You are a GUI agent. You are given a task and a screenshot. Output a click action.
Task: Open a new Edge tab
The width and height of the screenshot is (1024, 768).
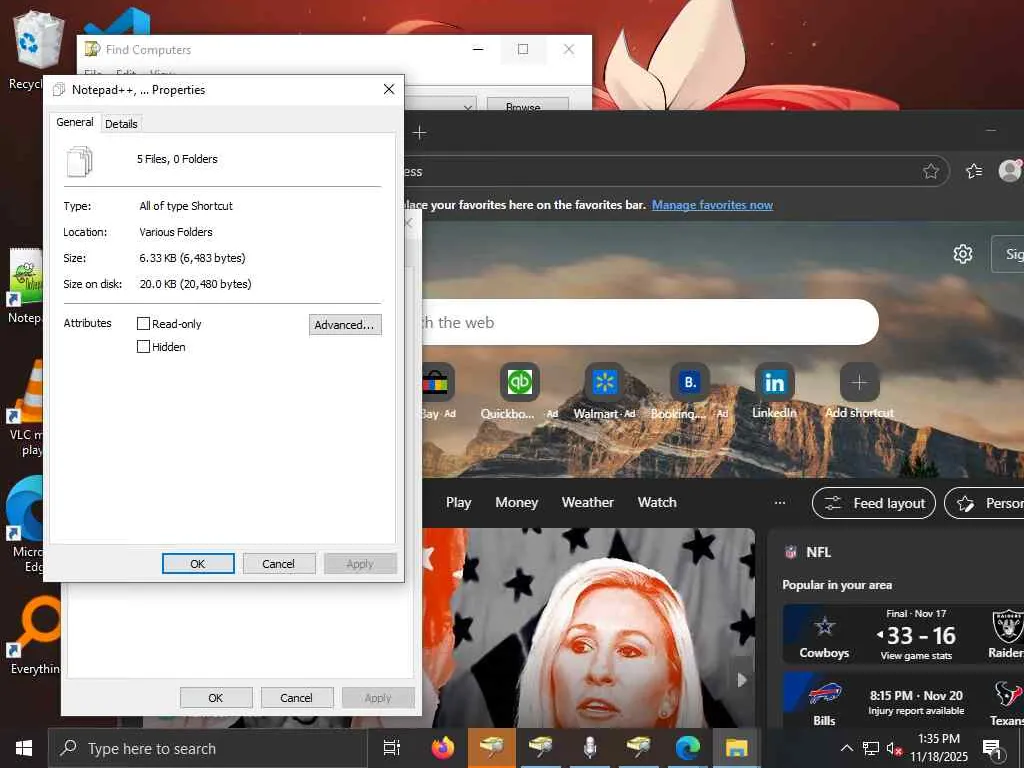419,133
